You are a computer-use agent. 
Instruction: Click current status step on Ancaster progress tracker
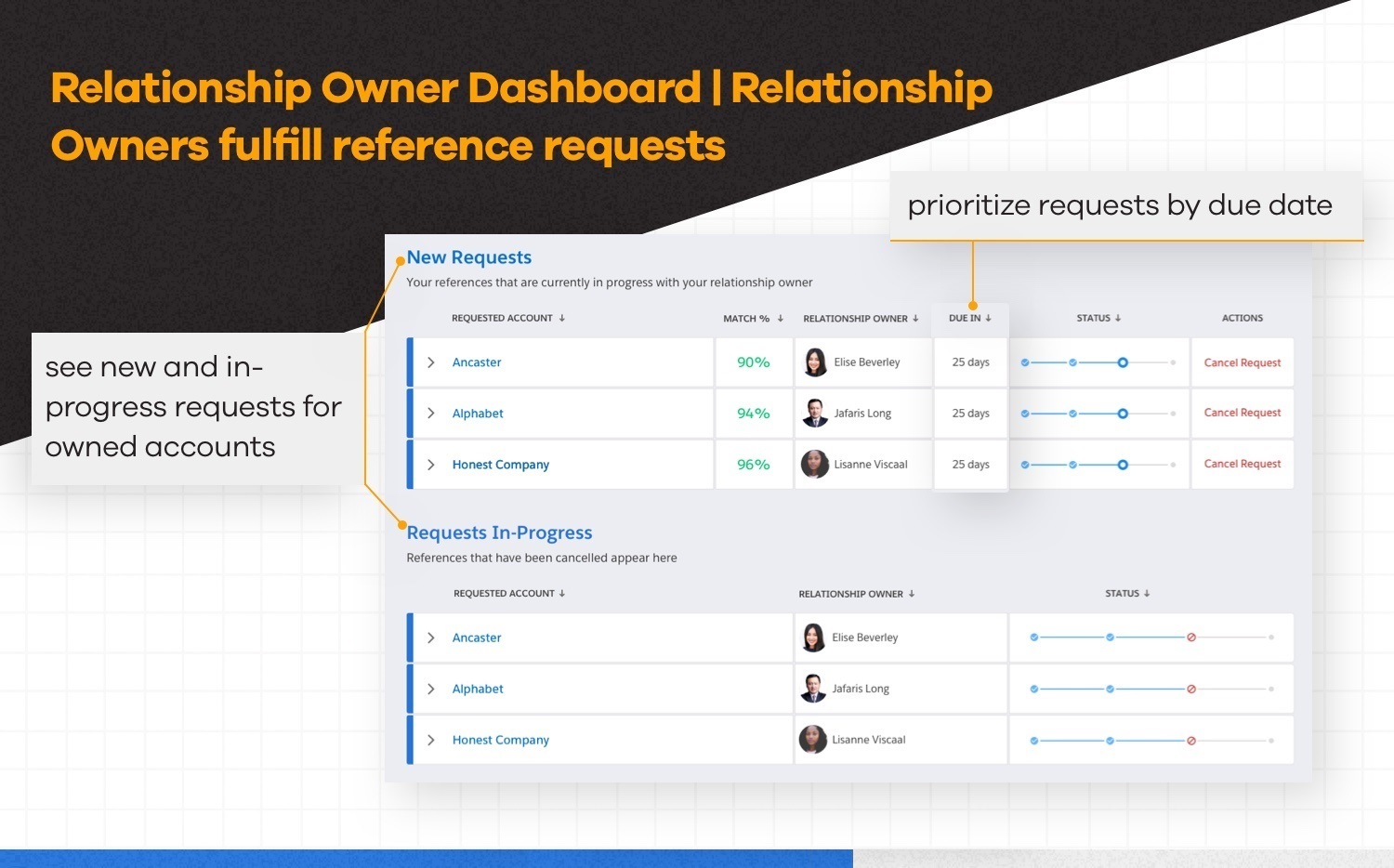[x=1123, y=362]
